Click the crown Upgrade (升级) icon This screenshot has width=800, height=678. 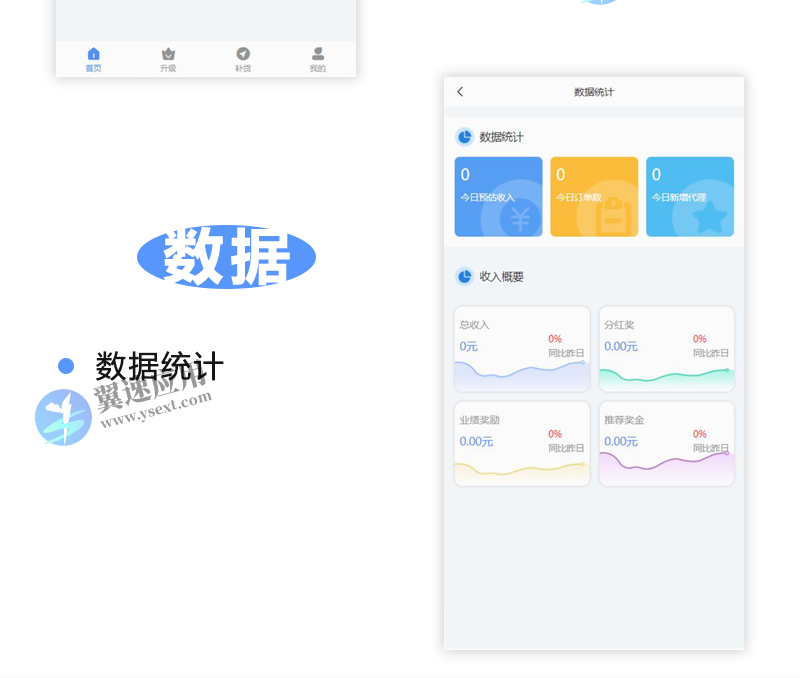click(x=168, y=55)
